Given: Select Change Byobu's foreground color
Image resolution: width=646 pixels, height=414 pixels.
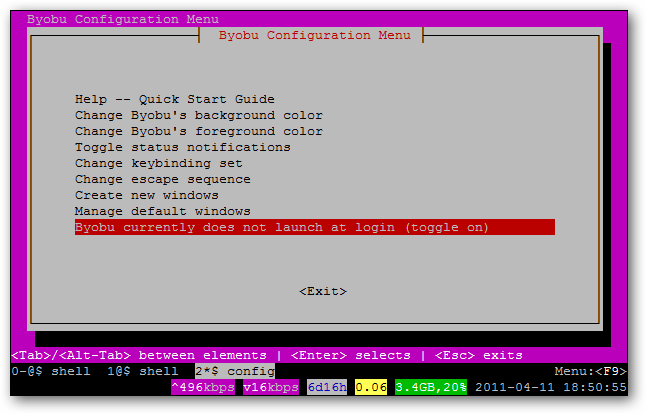Looking at the screenshot, I should click(199, 131).
